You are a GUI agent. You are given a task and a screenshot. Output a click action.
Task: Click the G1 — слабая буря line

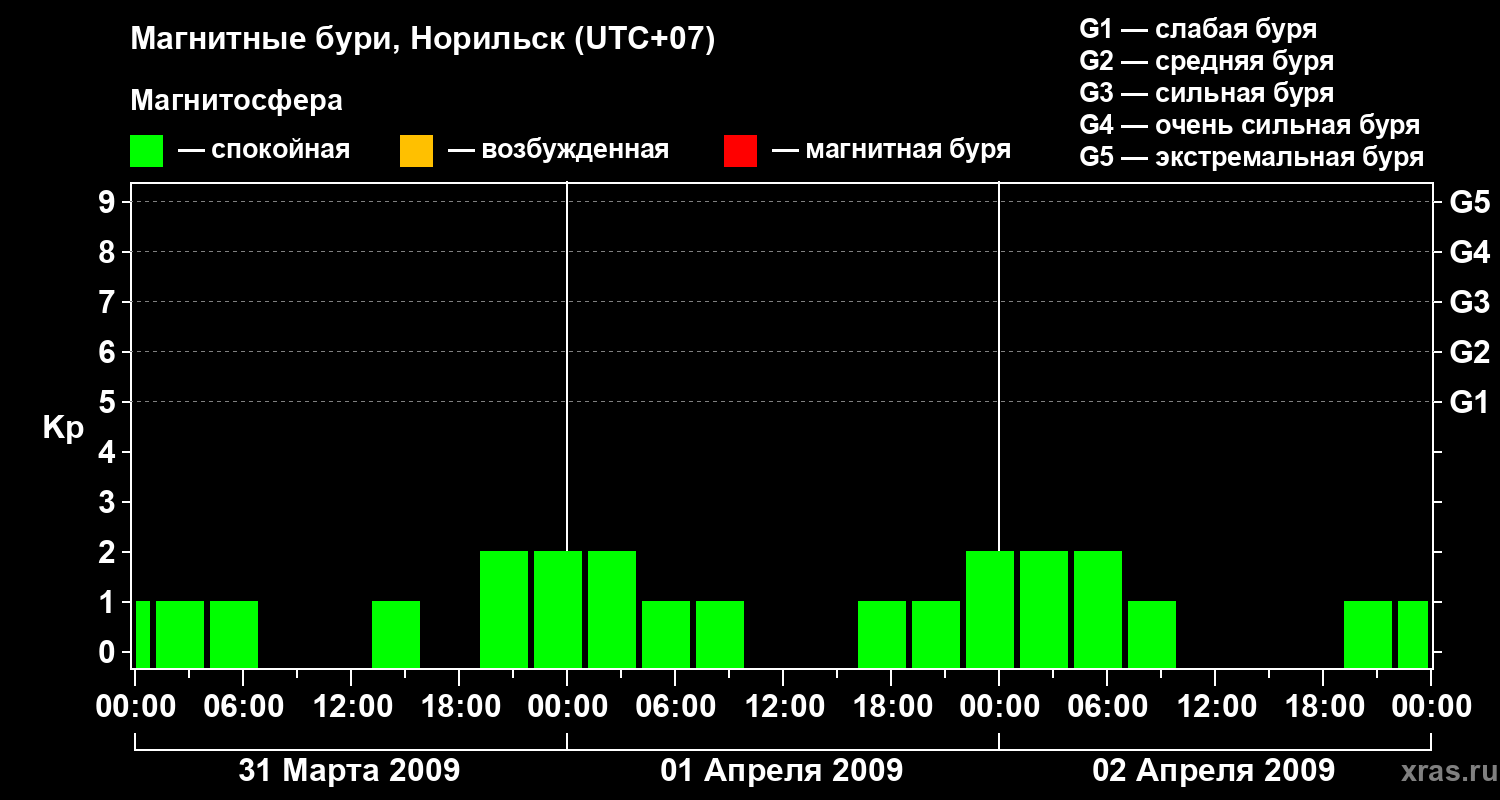(1198, 29)
